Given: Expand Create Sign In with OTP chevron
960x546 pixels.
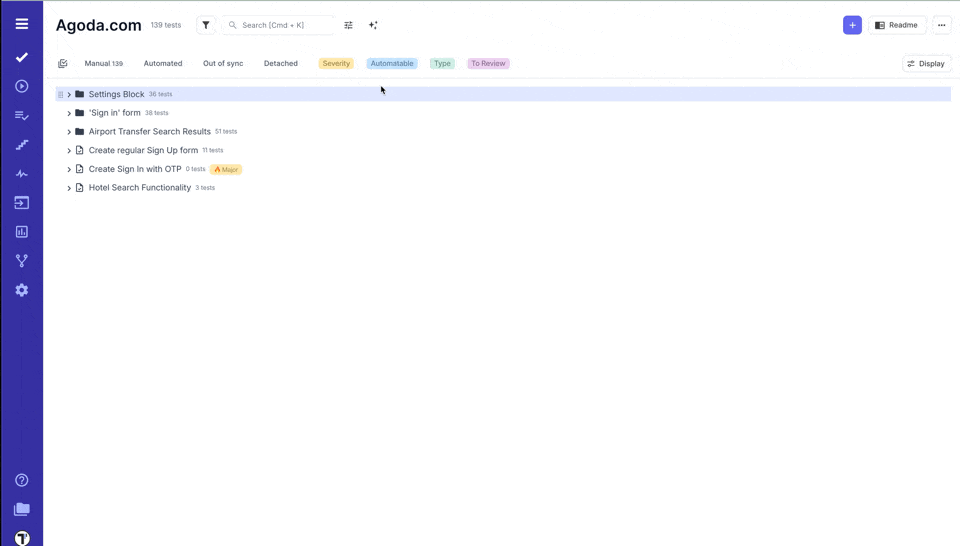Looking at the screenshot, I should click(69, 169).
